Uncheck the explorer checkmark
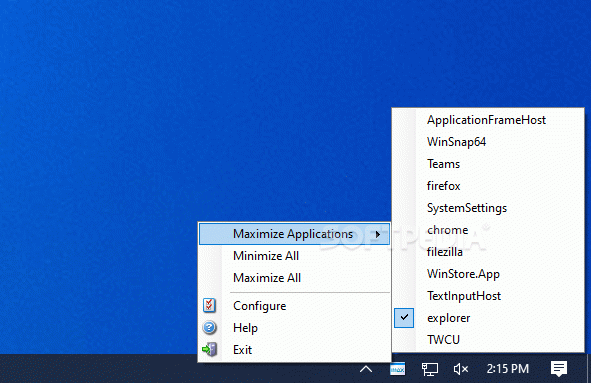 click(x=404, y=318)
